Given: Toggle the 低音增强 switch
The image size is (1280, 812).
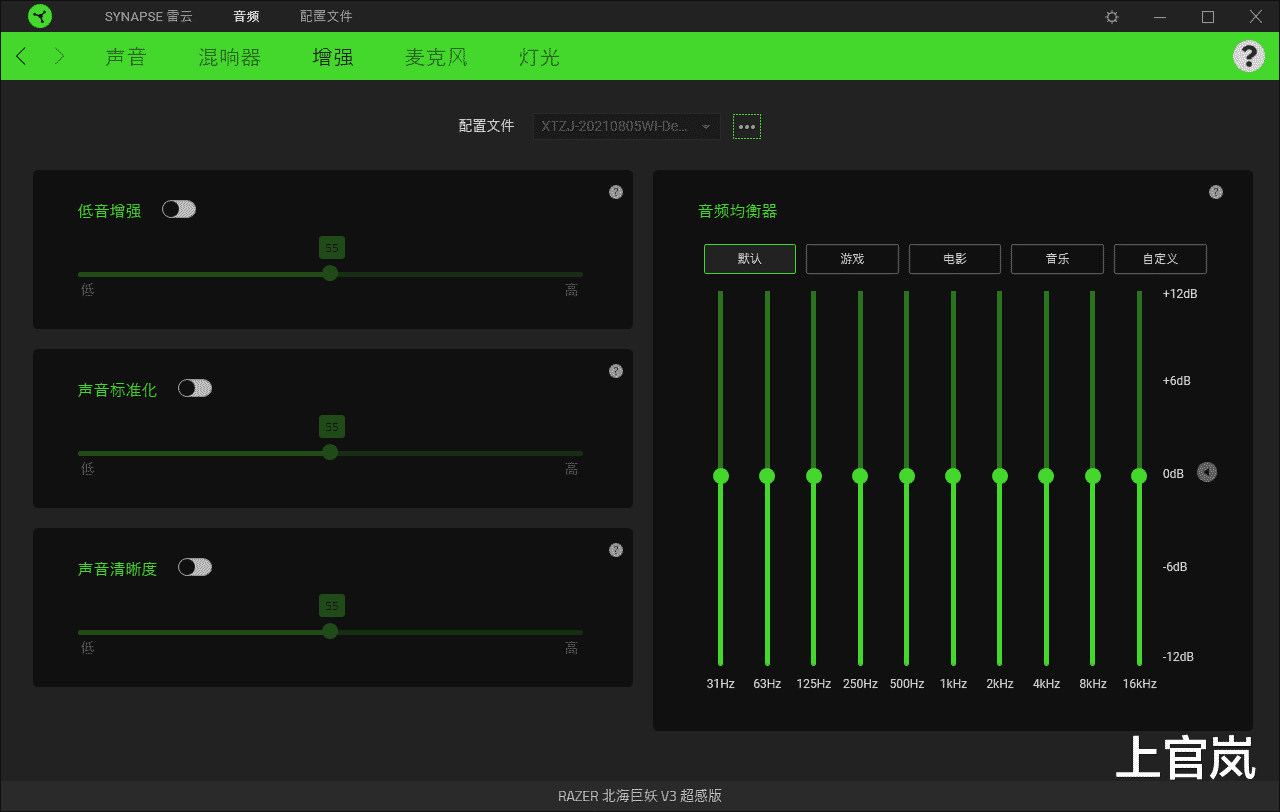Looking at the screenshot, I should pos(179,209).
